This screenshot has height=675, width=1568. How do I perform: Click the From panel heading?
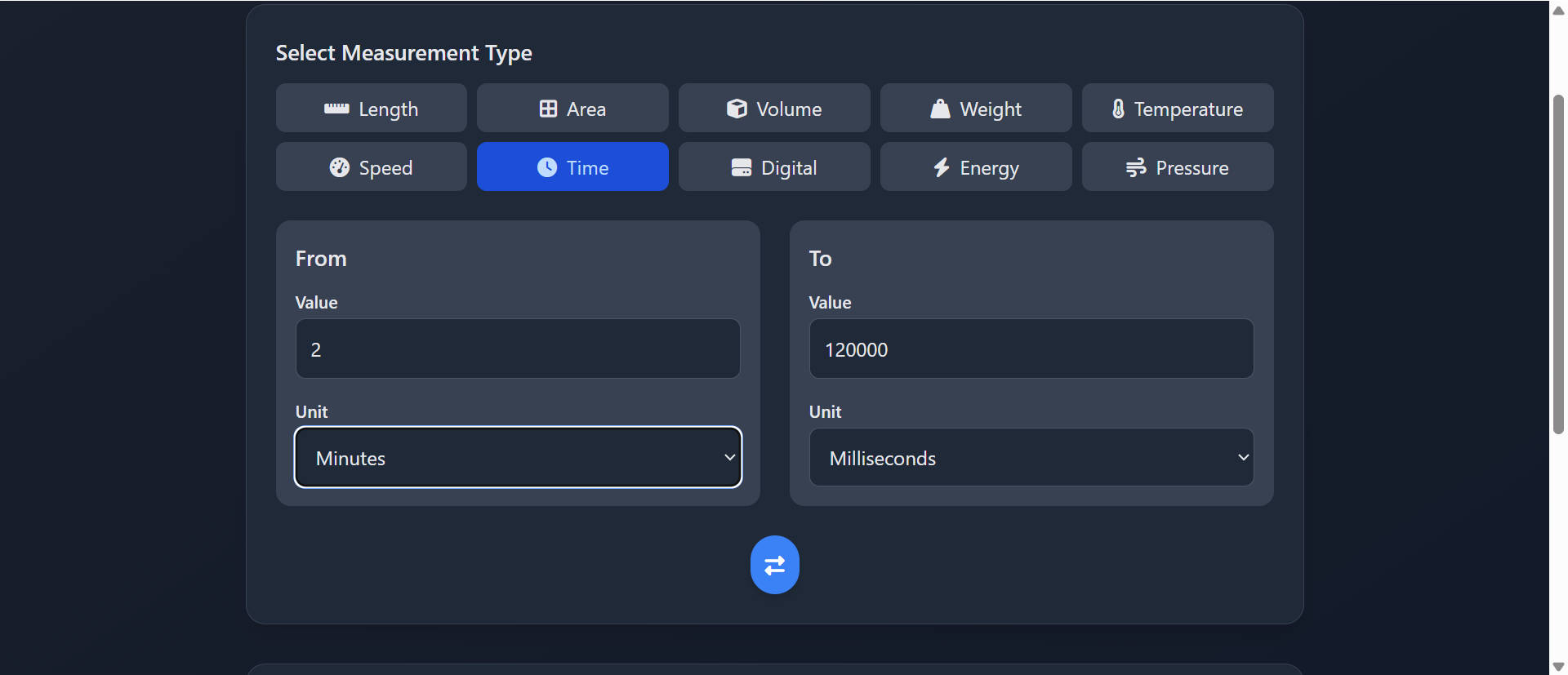pos(321,259)
